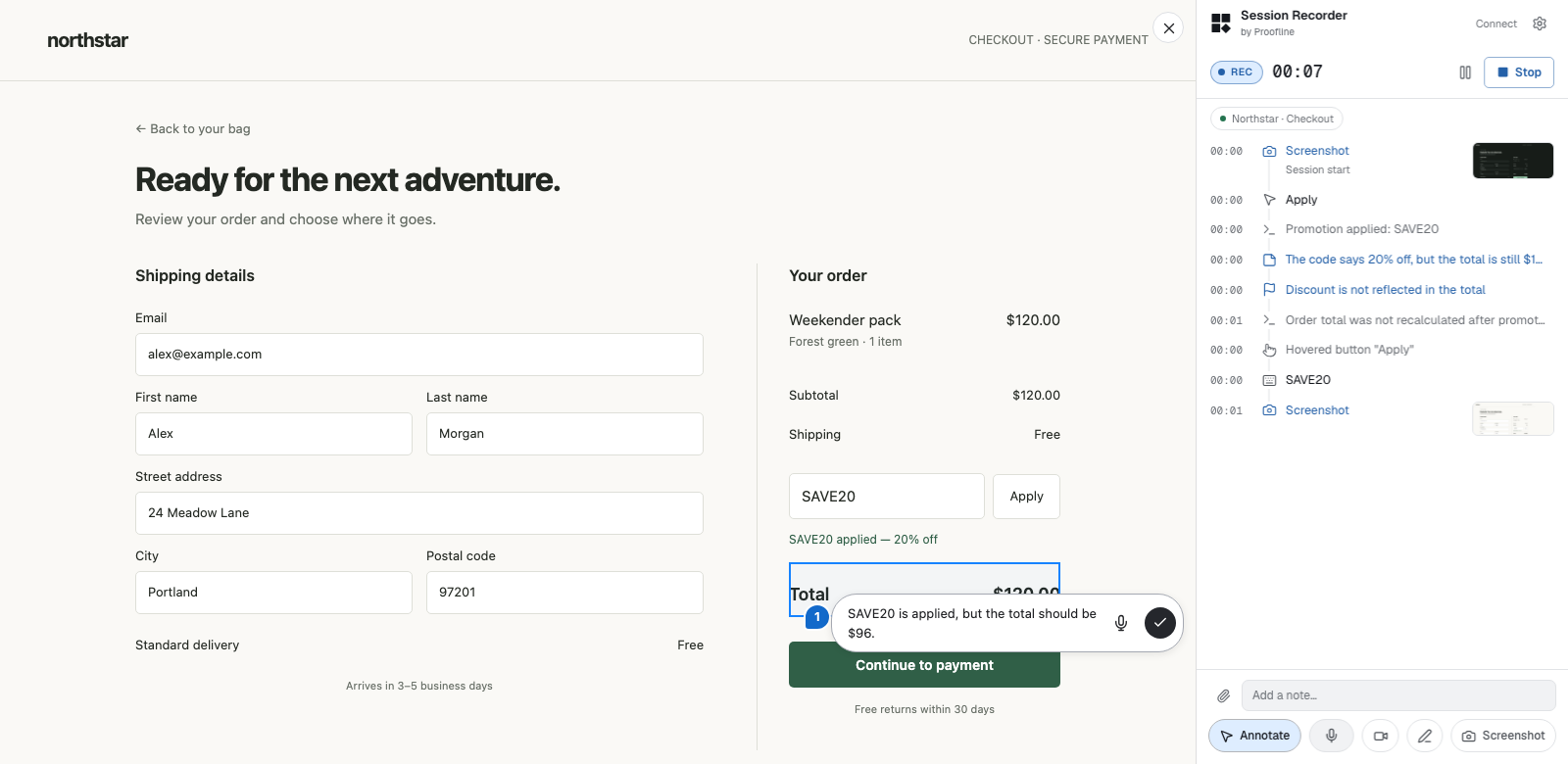Dictate annotation using the bubble microphone icon
This screenshot has height=764, width=1568.
pyautogui.click(x=1121, y=623)
